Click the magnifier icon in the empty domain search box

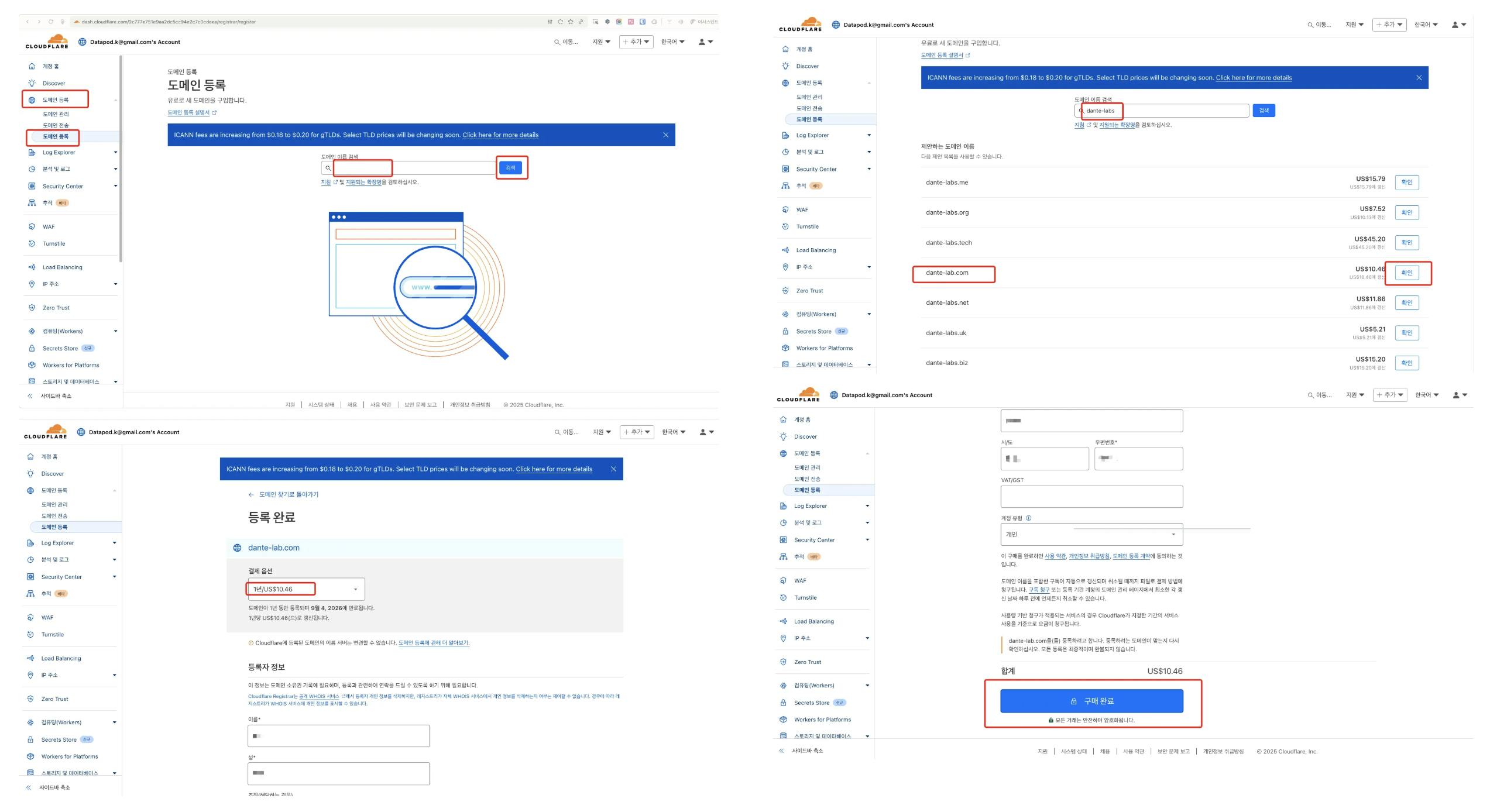click(x=328, y=168)
